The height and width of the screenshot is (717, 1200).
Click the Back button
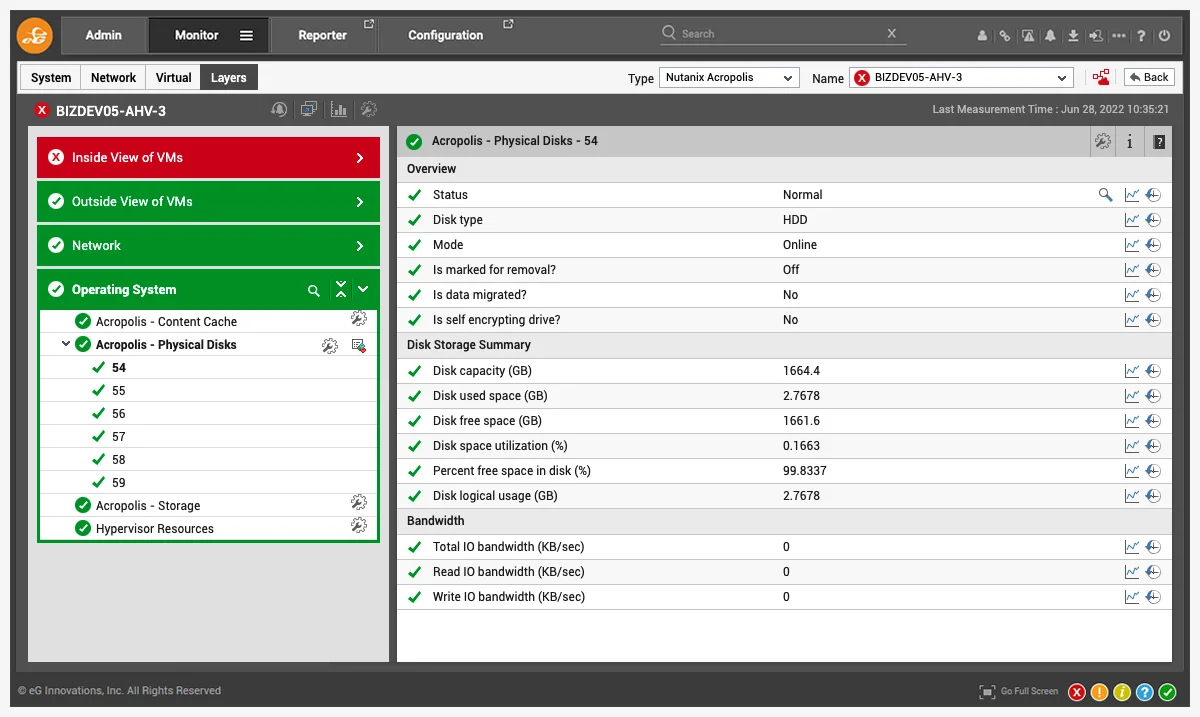coord(1149,77)
